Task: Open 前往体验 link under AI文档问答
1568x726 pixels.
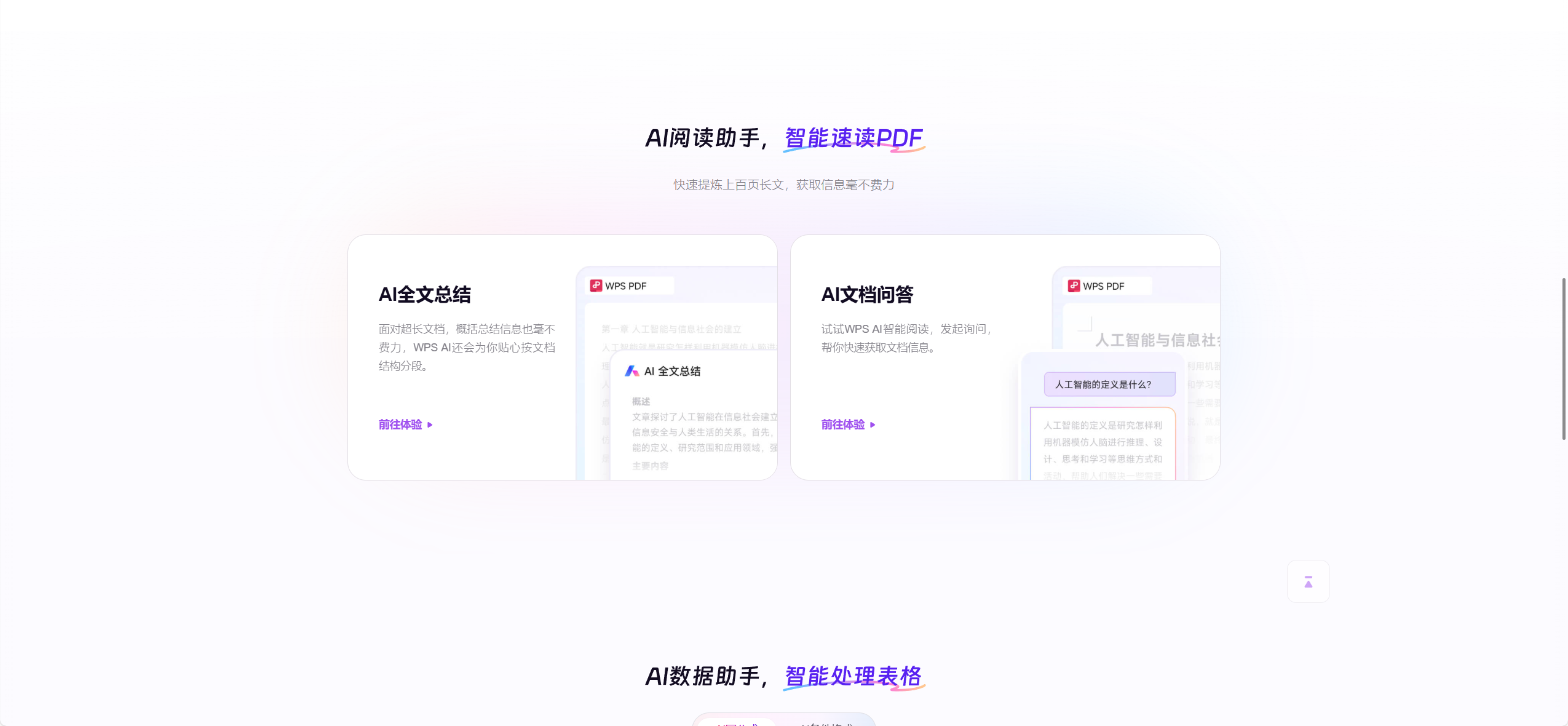Action: (849, 425)
